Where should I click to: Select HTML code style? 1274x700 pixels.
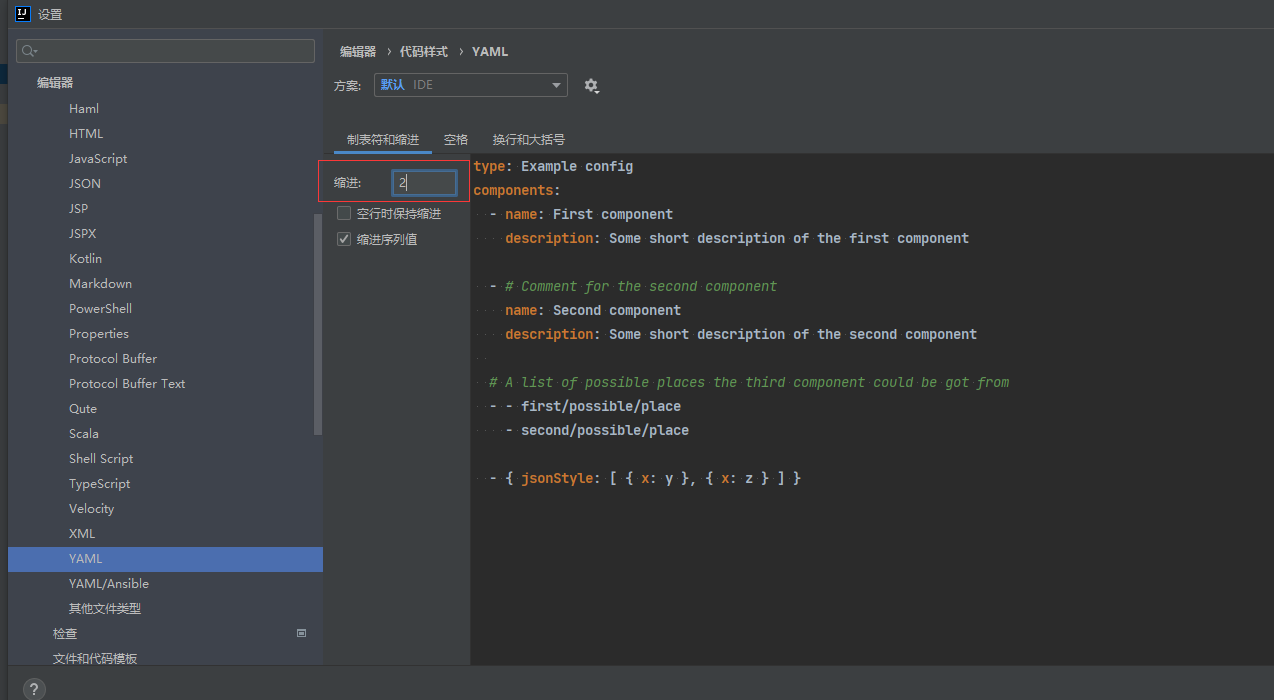pos(86,133)
